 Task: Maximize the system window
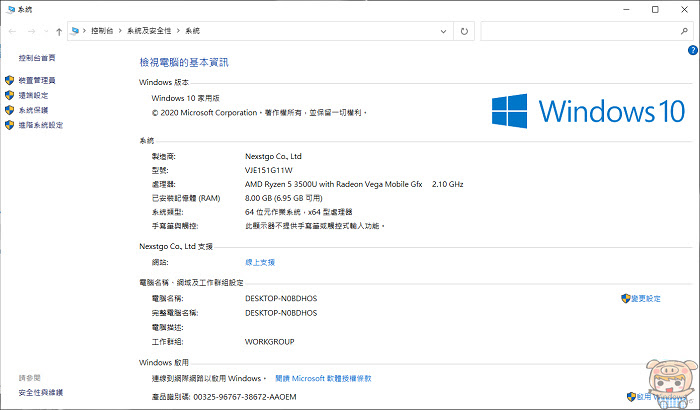point(655,9)
